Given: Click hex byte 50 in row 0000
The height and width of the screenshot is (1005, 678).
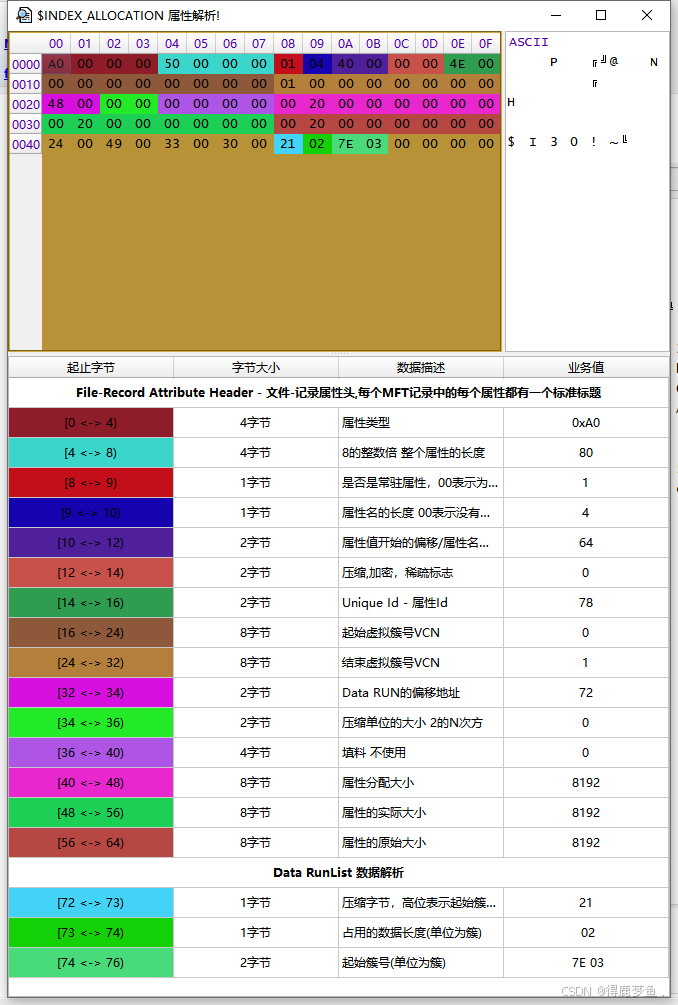Looking at the screenshot, I should pyautogui.click(x=172, y=63).
